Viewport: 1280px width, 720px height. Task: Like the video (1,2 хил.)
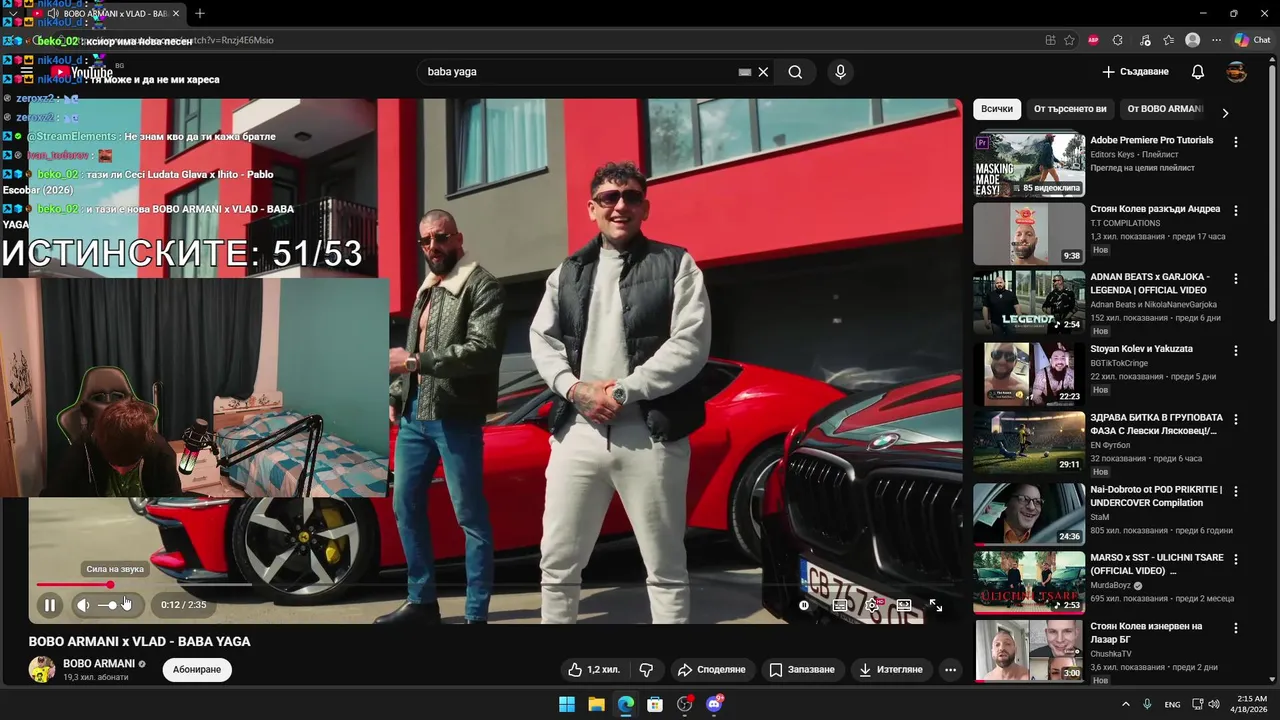pos(593,669)
